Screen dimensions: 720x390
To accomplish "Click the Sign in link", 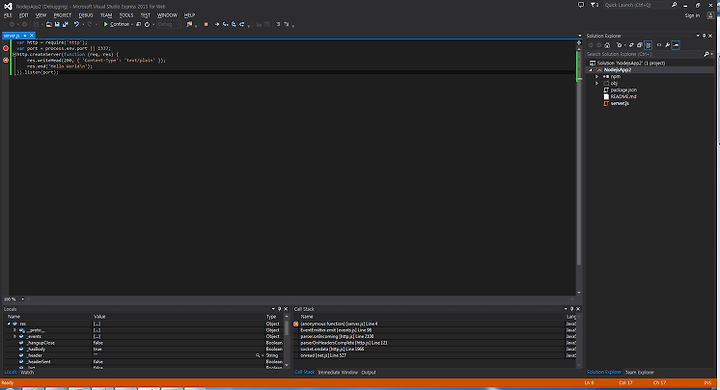I will tap(692, 16).
